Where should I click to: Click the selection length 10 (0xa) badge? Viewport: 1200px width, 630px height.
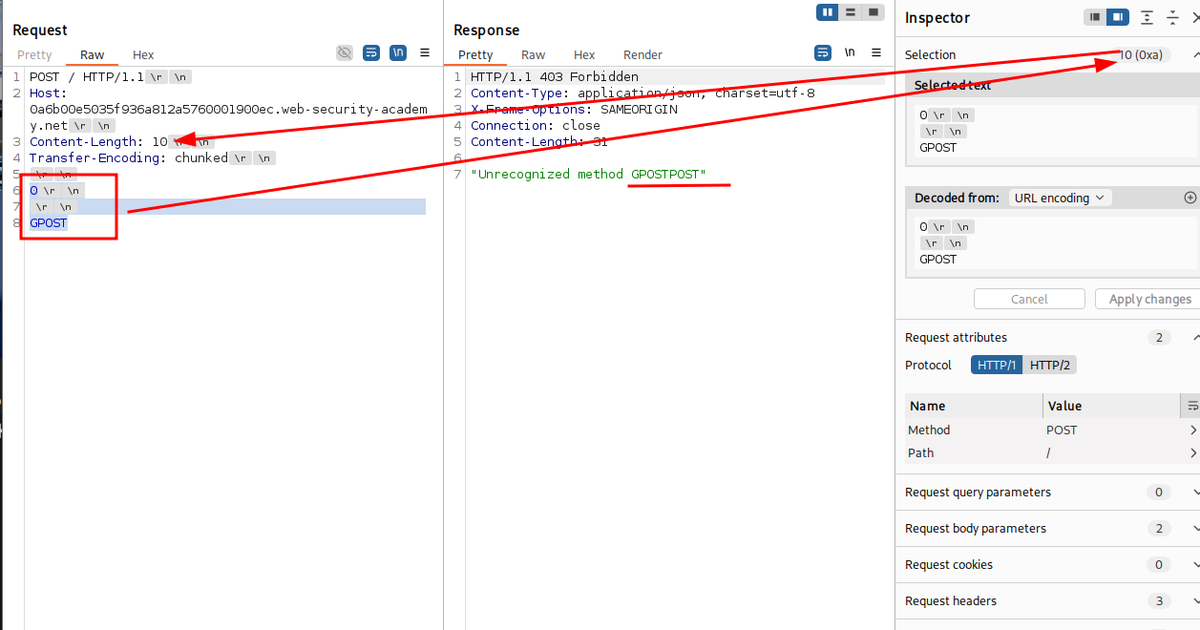[1142, 55]
